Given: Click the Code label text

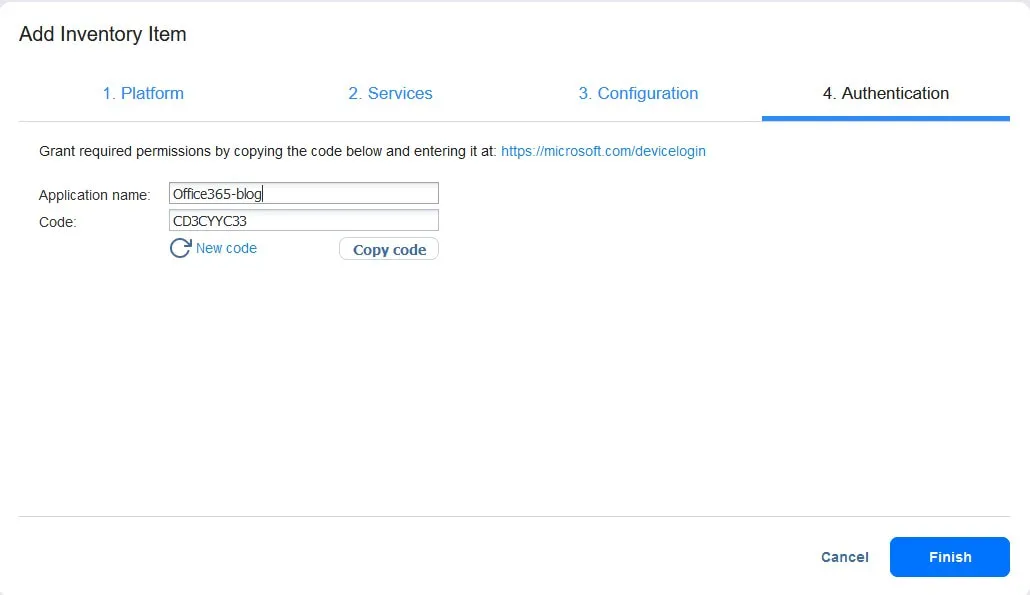Looking at the screenshot, I should point(57,222).
